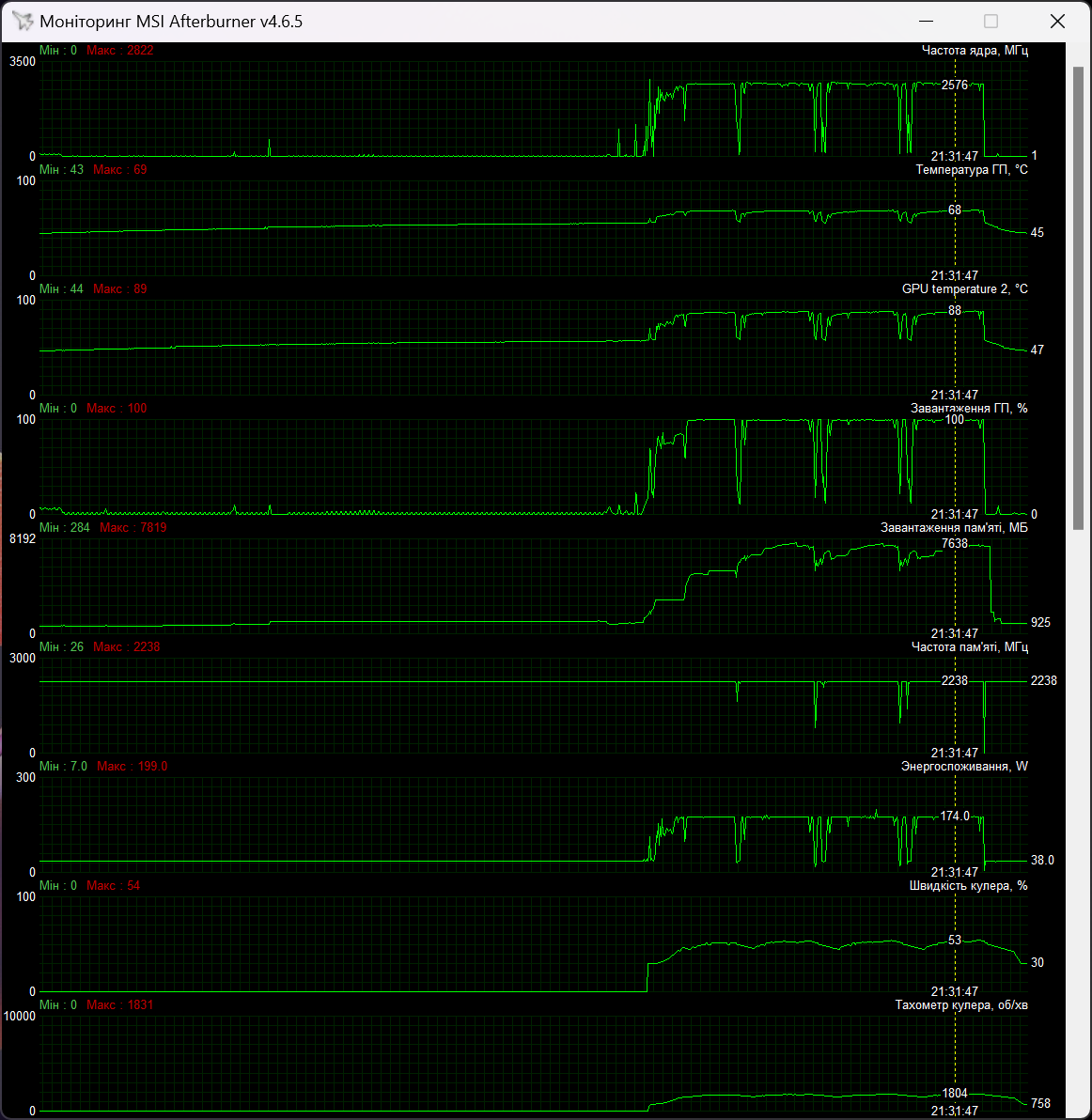Viewport: 1092px width, 1120px height.
Task: Click the 'GPU temperature 2, °C' graph title
Action: (965, 289)
